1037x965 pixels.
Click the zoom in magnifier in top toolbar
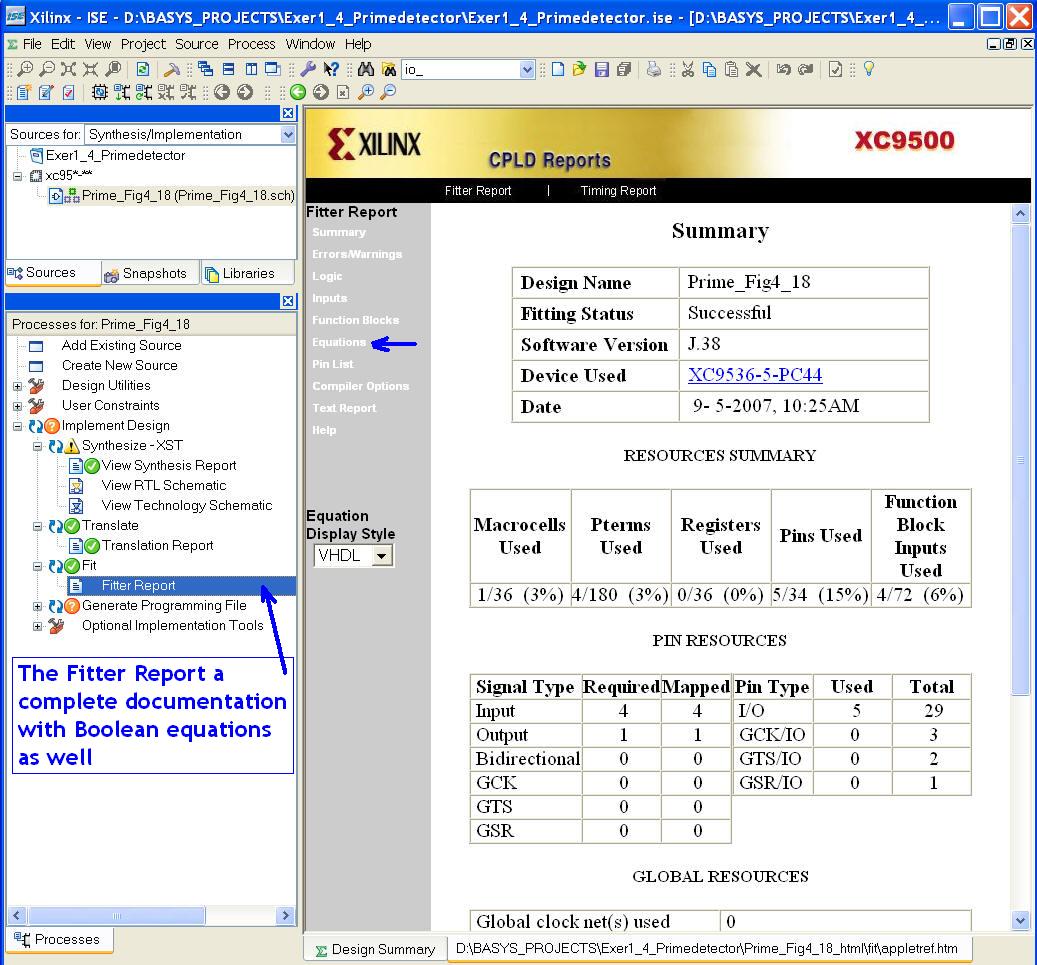tap(25, 69)
